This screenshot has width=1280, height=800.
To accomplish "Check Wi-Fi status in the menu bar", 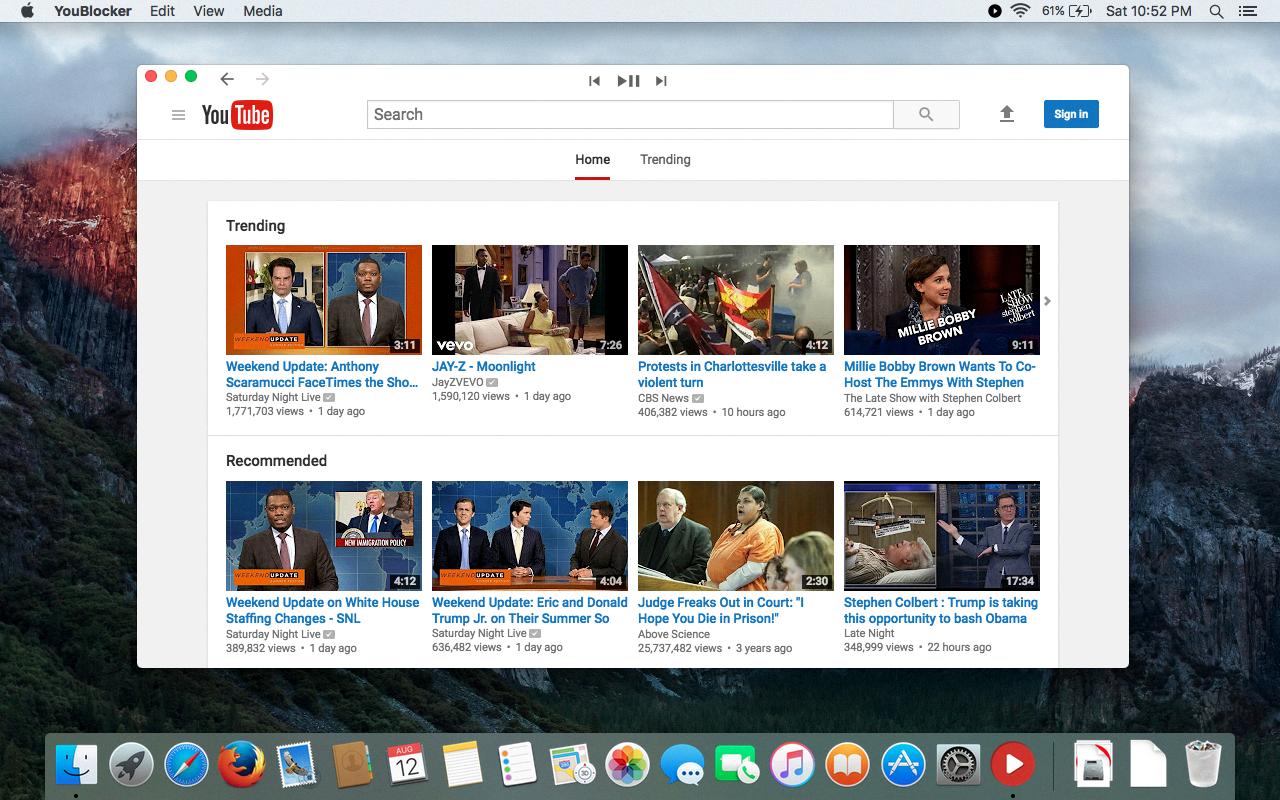I will [1021, 11].
